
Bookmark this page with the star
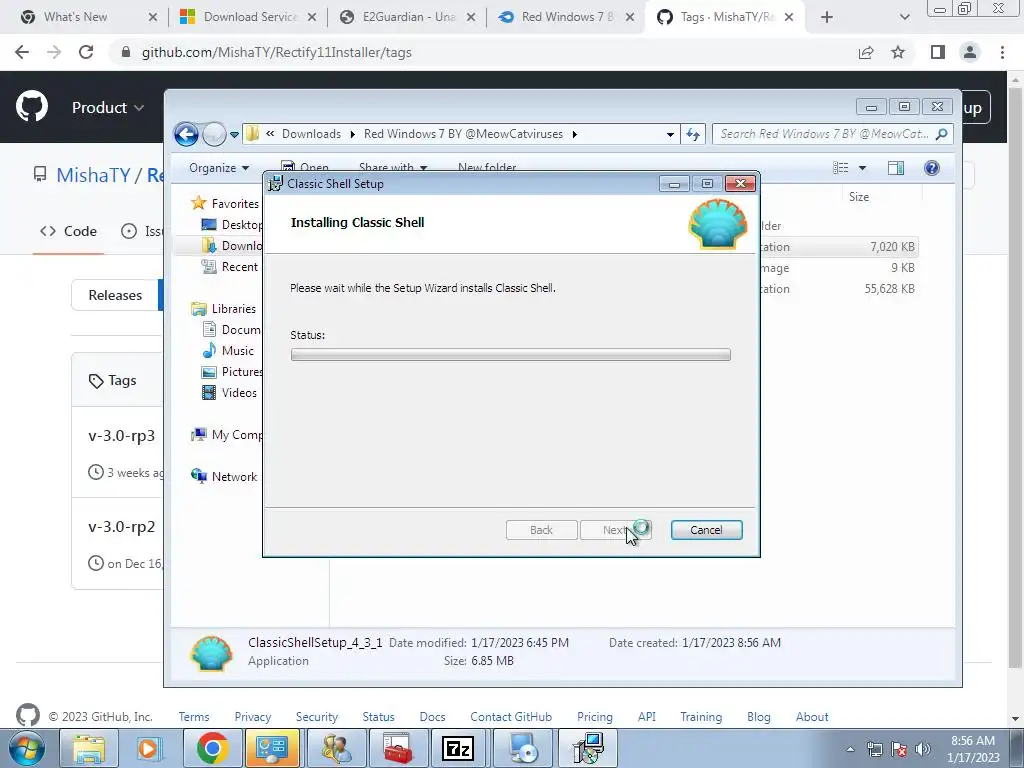click(x=898, y=52)
